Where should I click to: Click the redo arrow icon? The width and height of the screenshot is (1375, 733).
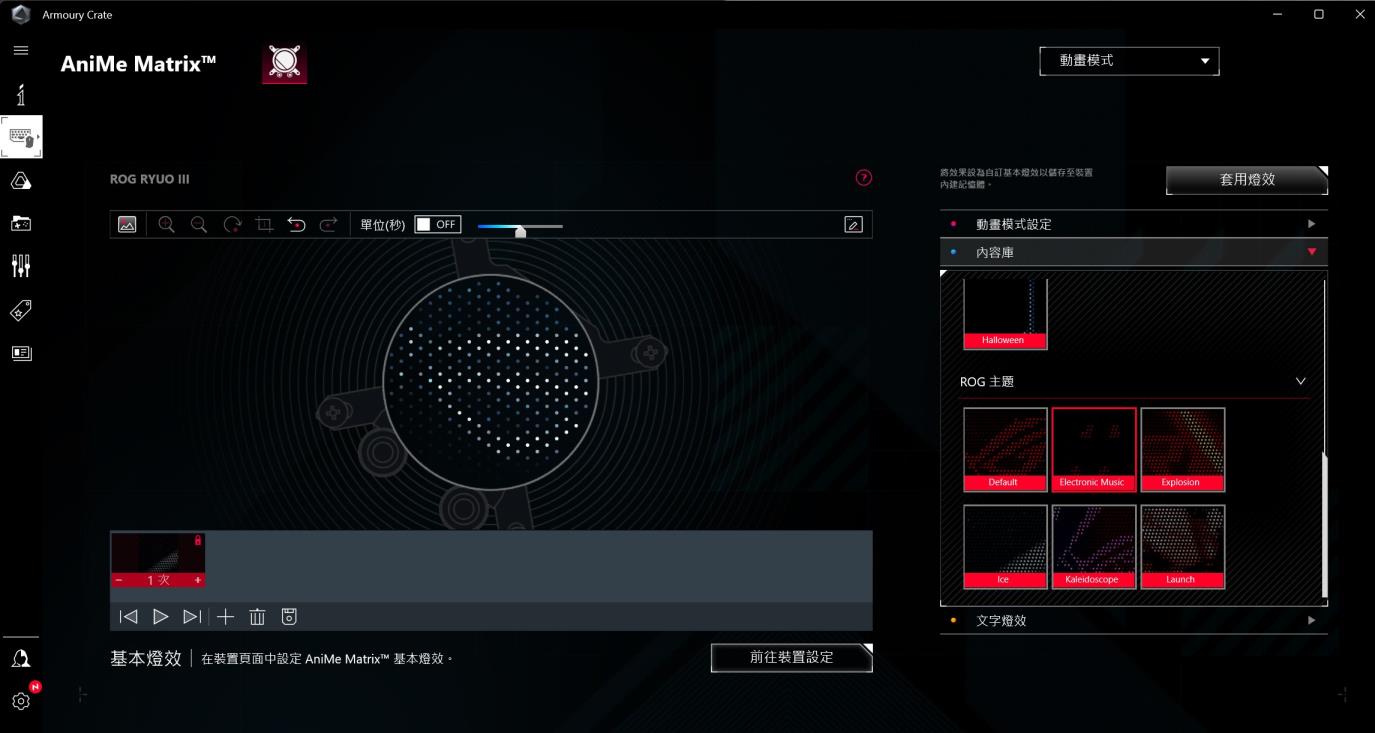pyautogui.click(x=329, y=225)
